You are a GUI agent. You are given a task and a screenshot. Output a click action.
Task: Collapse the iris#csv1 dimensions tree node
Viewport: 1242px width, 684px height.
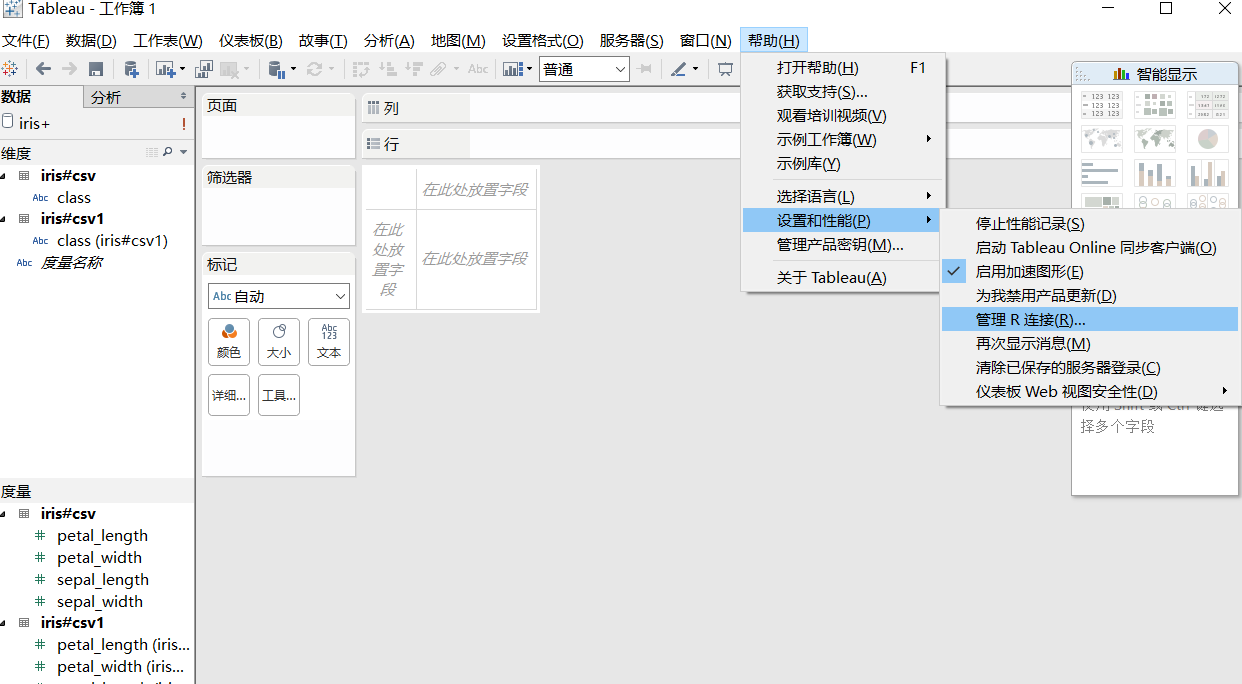click(5, 218)
